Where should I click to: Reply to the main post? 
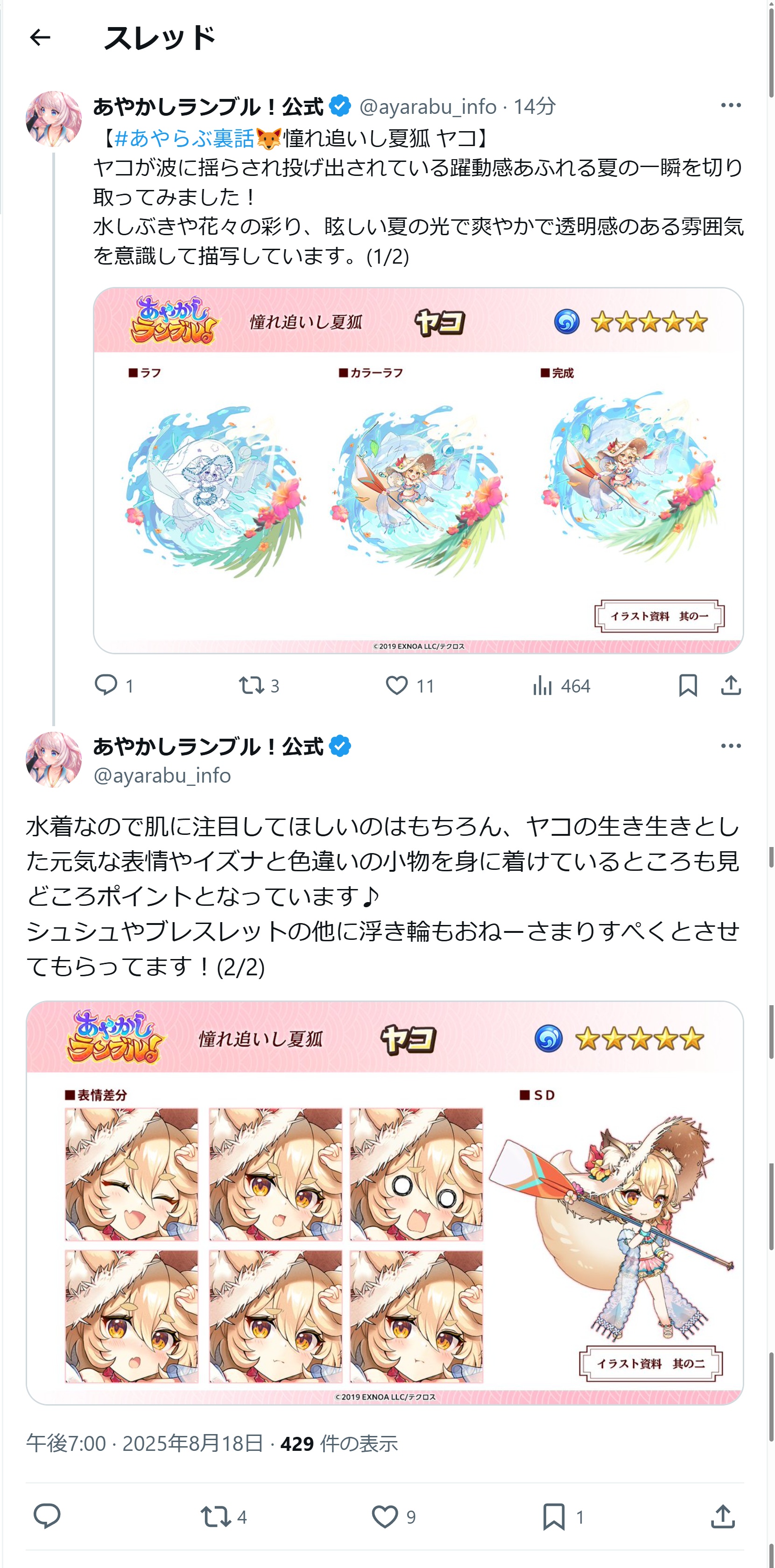[47, 1516]
